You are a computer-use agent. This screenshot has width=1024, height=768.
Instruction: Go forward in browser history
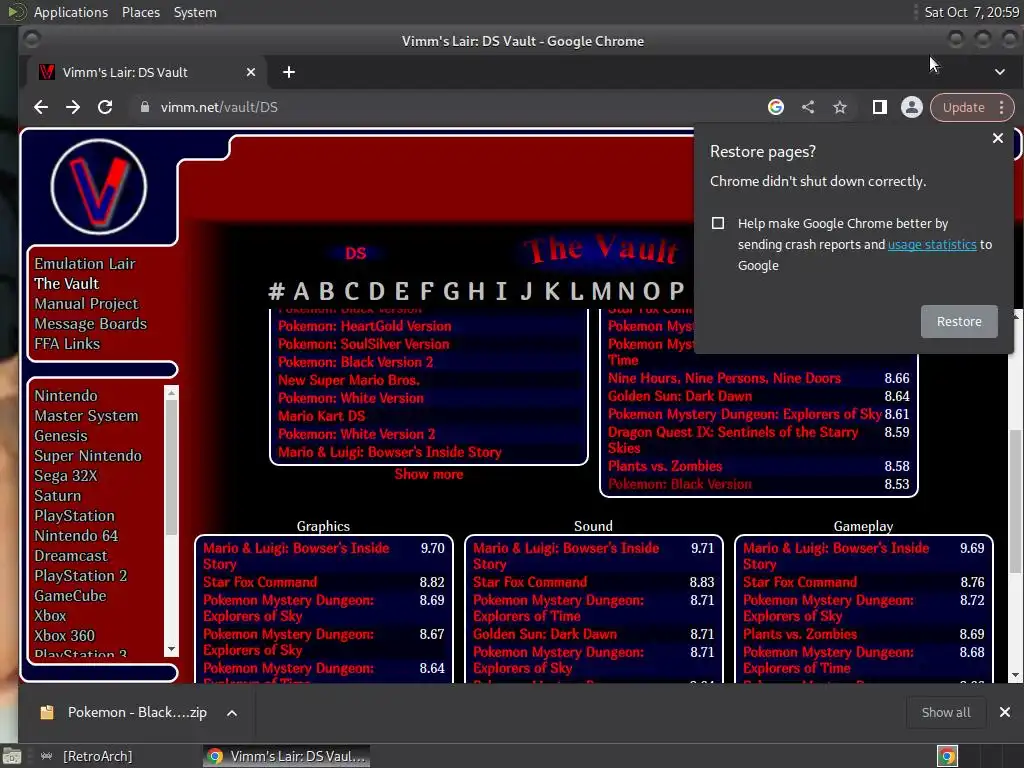click(x=72, y=107)
